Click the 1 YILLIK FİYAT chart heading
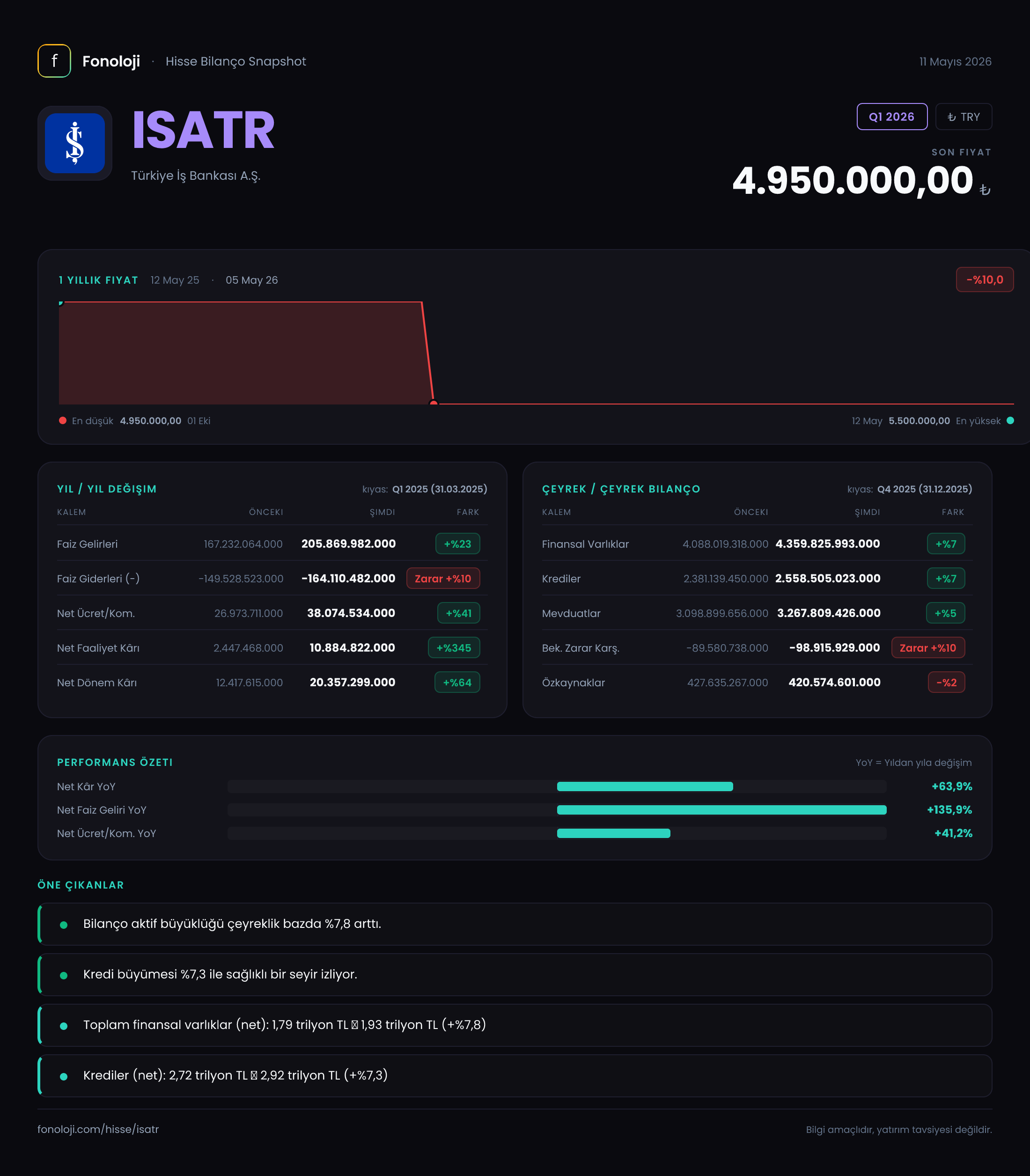The height and width of the screenshot is (1176, 1030). 98,280
